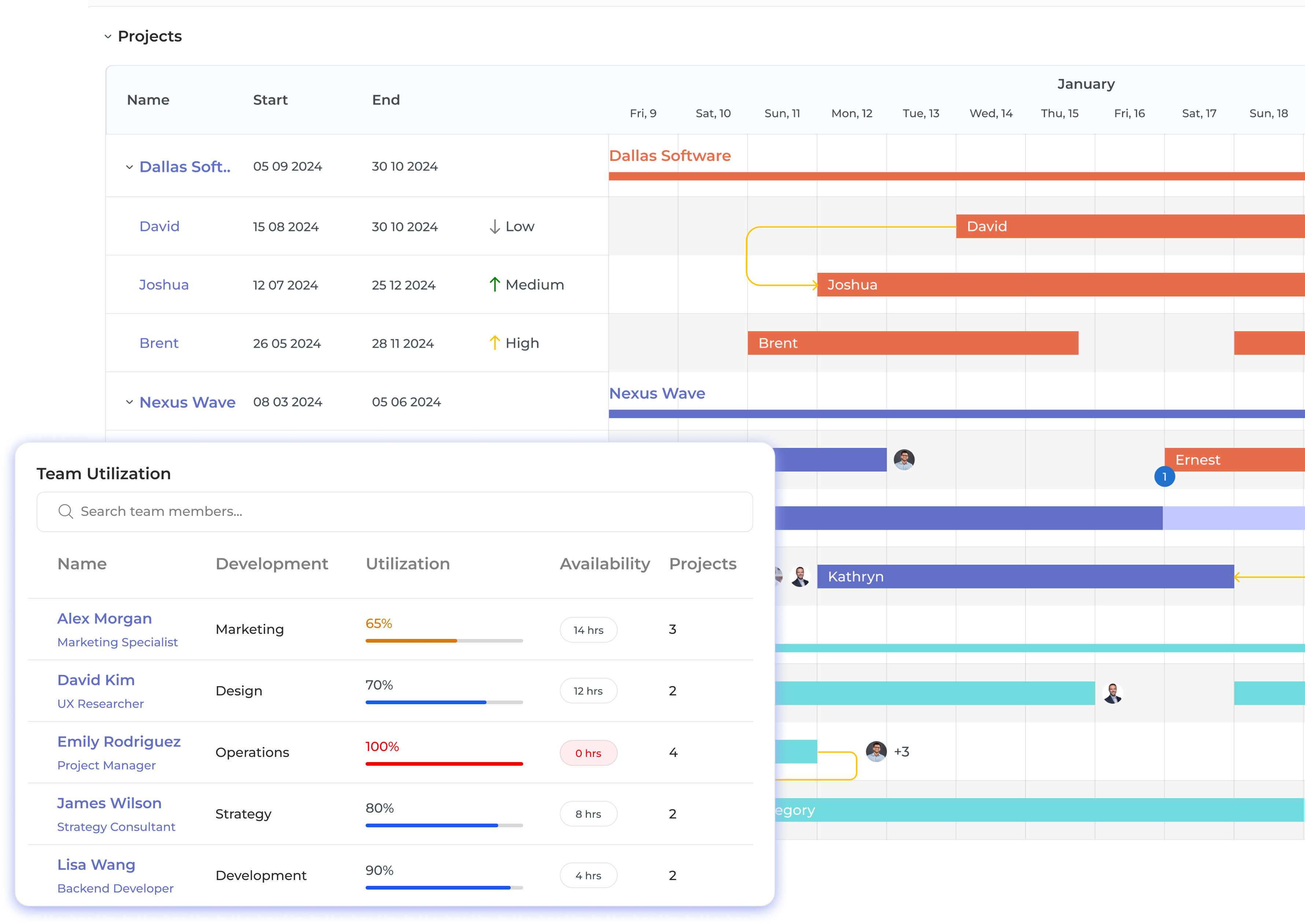Click Emily Rodriguez's 100% utilization bar
The height and width of the screenshot is (924, 1305).
coord(444,764)
